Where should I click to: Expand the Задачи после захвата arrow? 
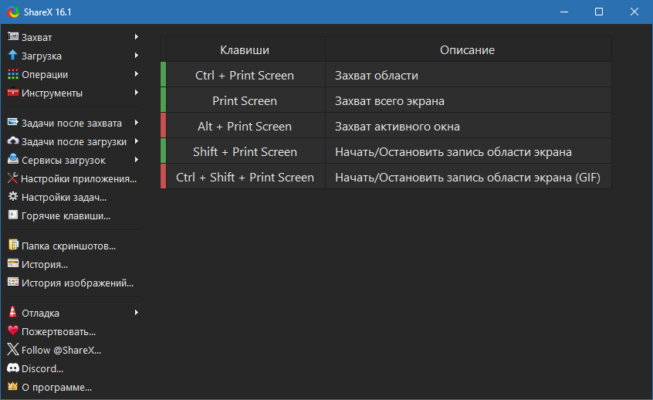point(136,122)
